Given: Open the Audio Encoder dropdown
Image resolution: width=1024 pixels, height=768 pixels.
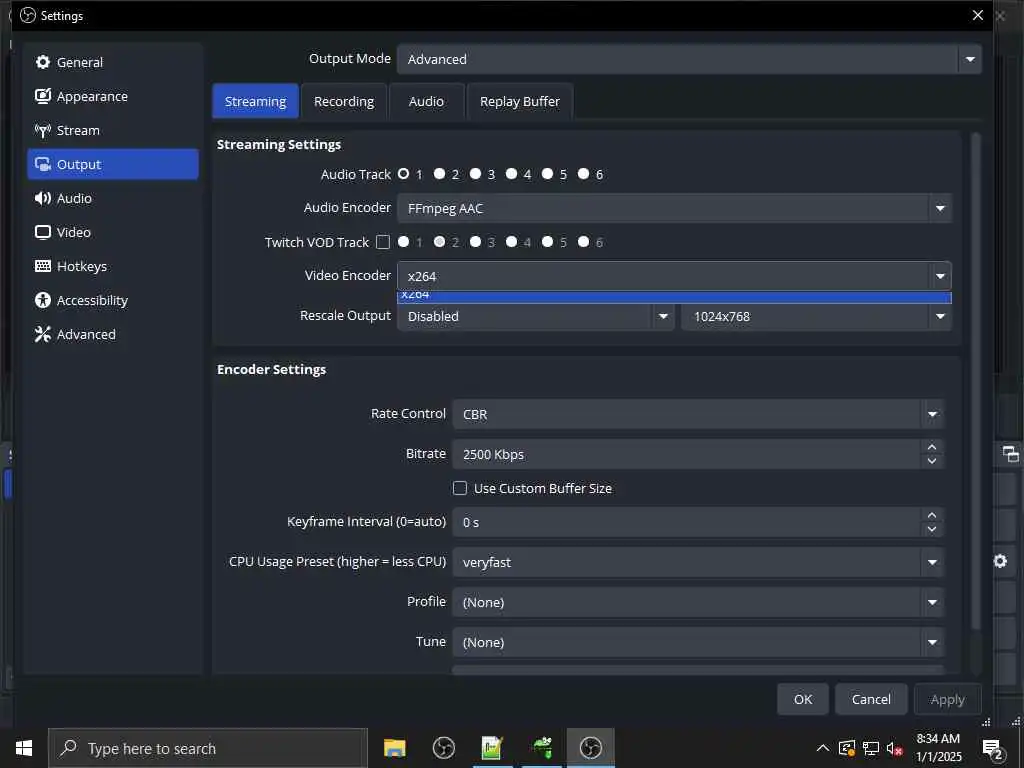Looking at the screenshot, I should click(674, 208).
